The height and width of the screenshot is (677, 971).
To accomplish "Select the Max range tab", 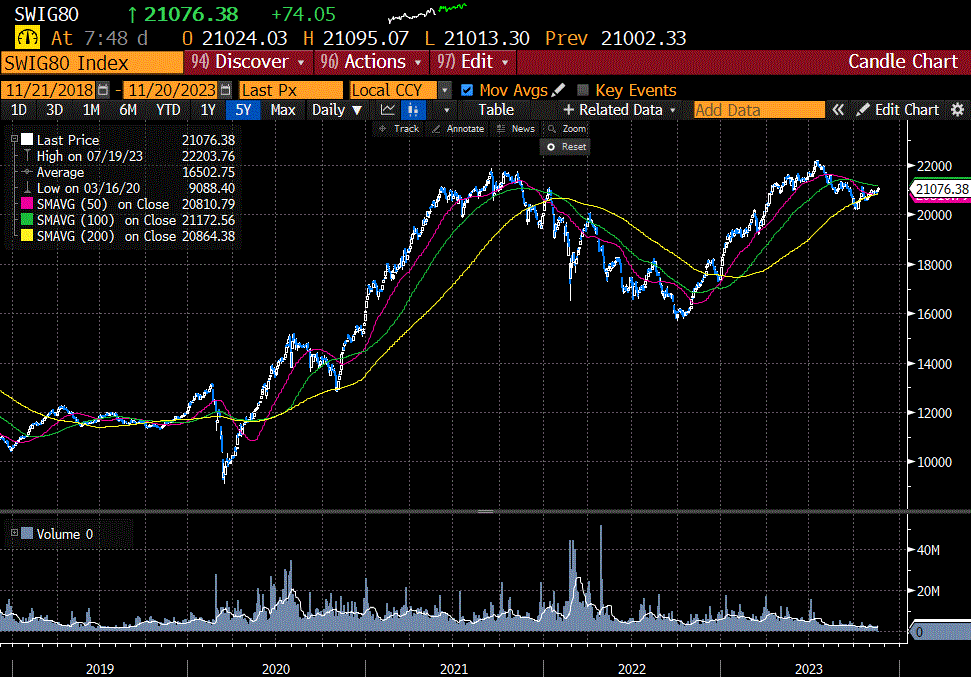I will pos(282,110).
